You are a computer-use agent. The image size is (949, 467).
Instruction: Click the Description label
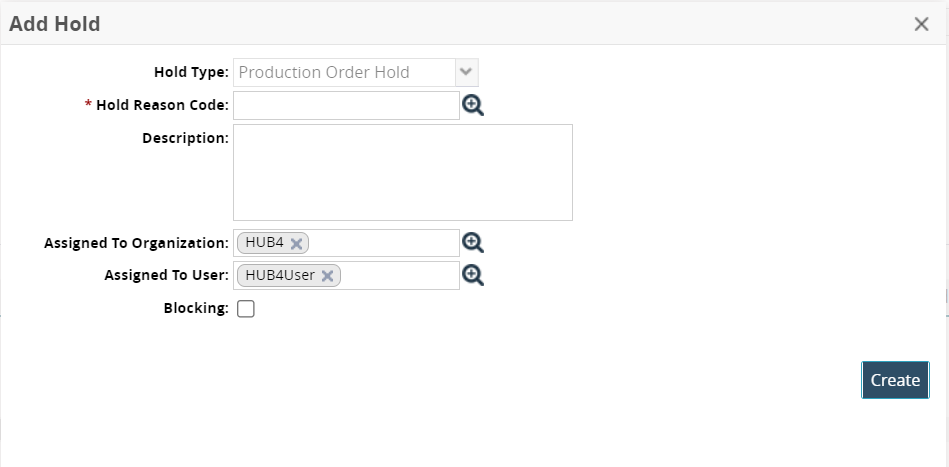pyautogui.click(x=185, y=137)
